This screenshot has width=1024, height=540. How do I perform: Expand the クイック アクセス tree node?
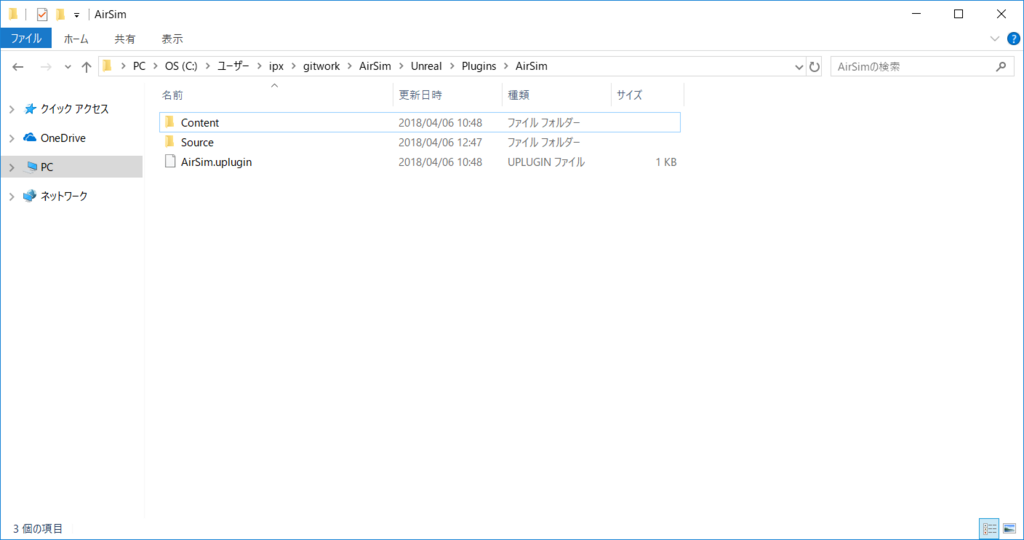(x=12, y=109)
